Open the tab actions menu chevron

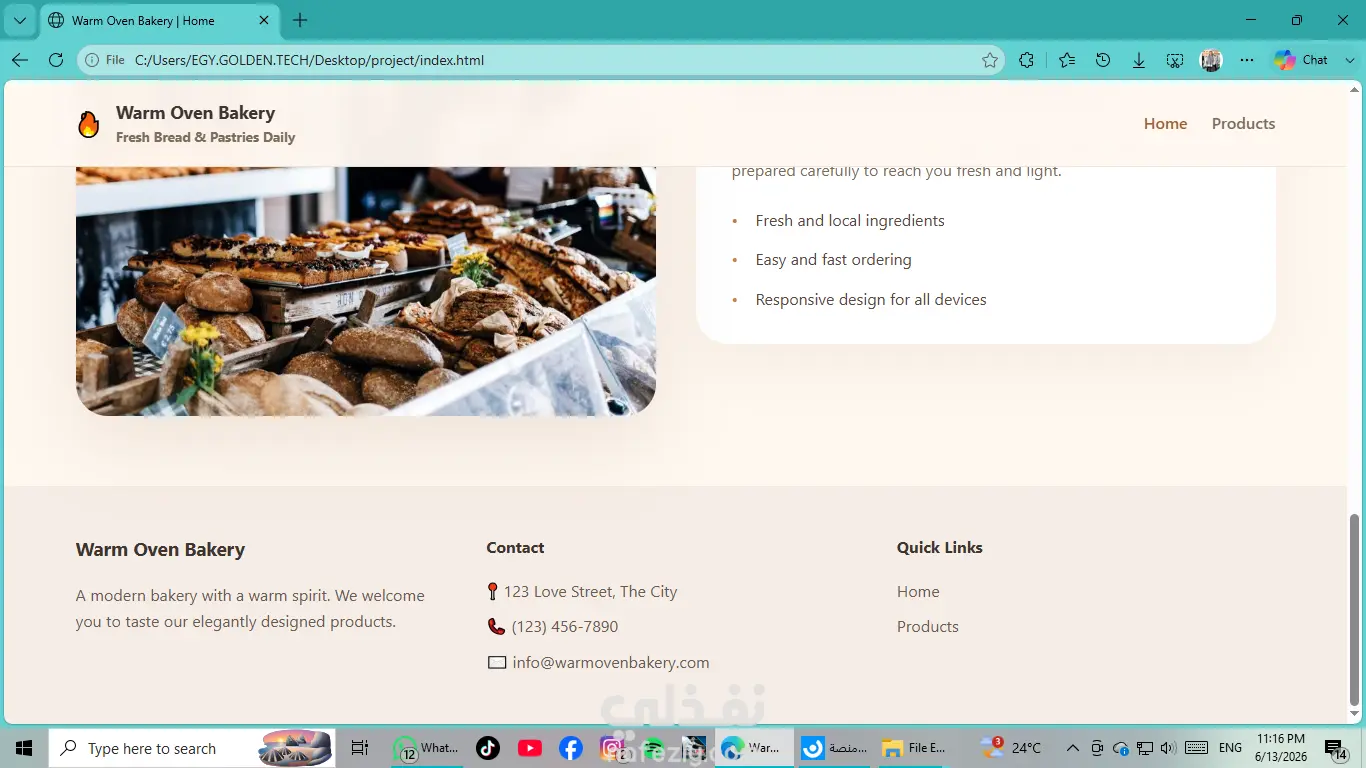tap(19, 20)
